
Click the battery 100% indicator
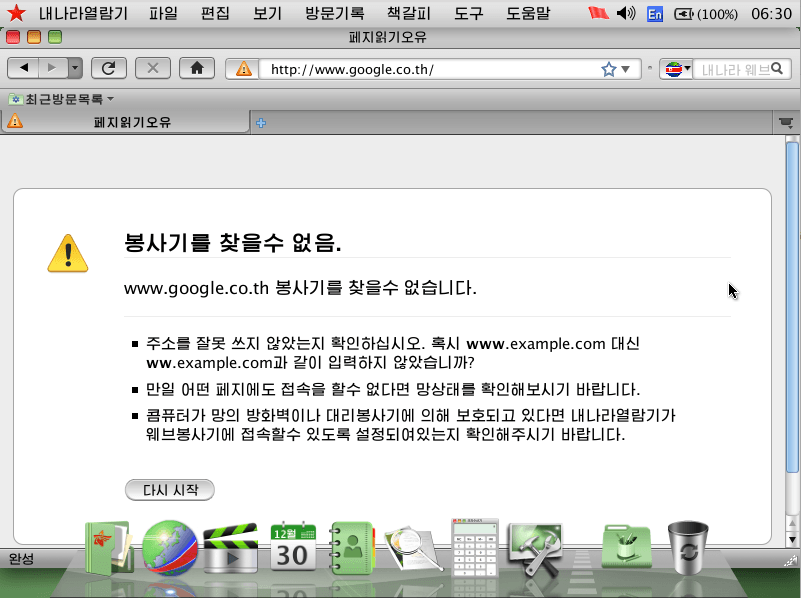[706, 14]
